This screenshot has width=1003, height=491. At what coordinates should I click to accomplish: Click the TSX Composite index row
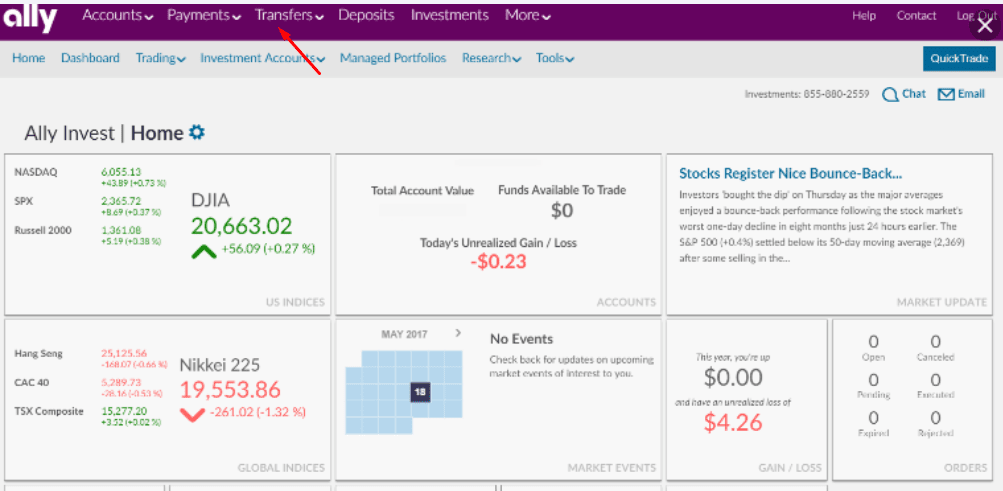[88, 416]
